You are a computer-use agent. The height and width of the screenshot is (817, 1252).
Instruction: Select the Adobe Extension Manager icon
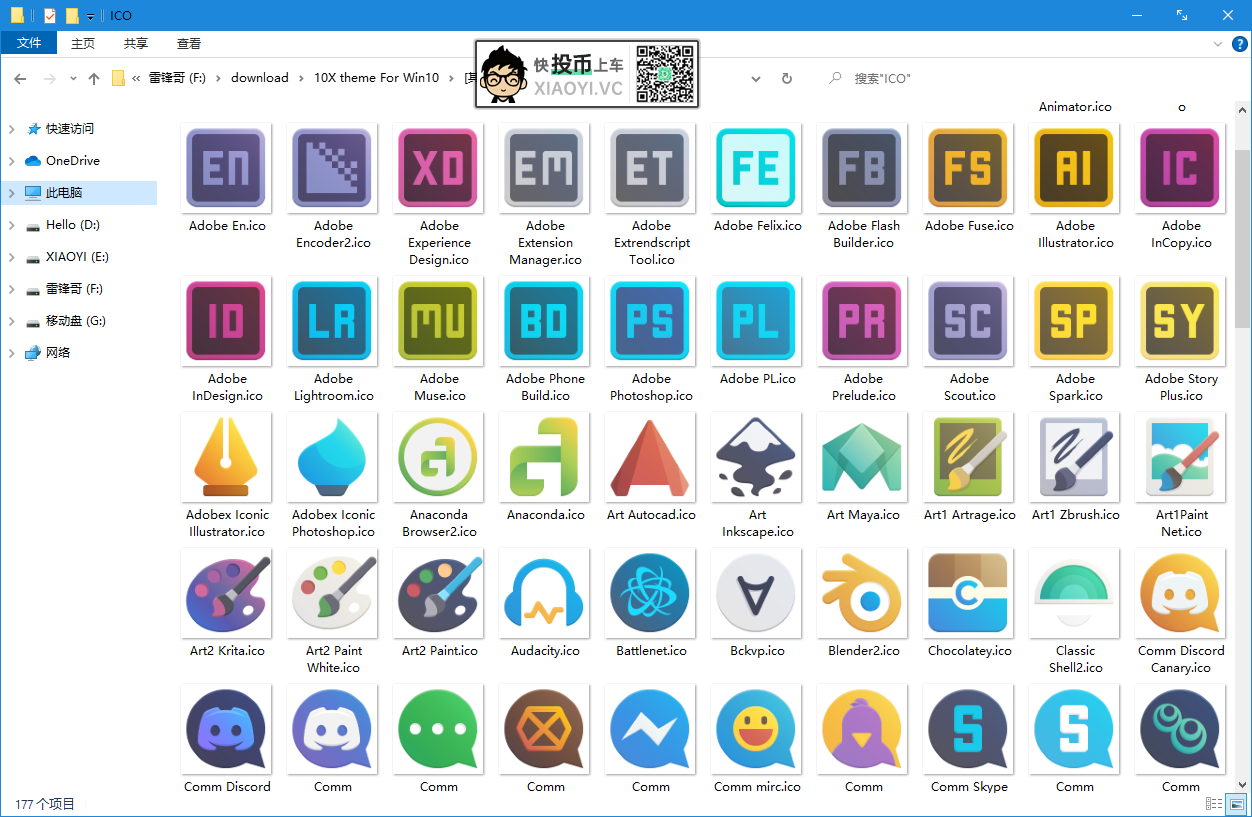point(545,168)
